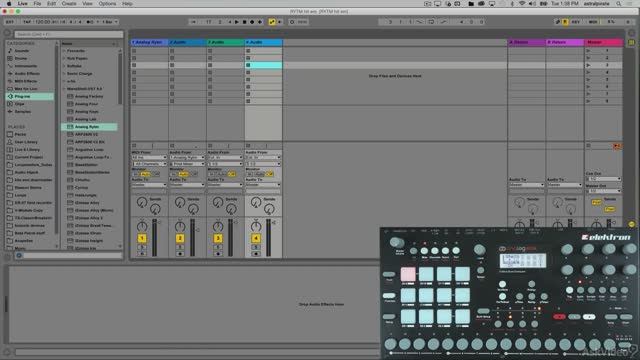Image resolution: width=640 pixels, height=360 pixels.
Task: Toggle the yellow automation arm button
Action: 272,22
